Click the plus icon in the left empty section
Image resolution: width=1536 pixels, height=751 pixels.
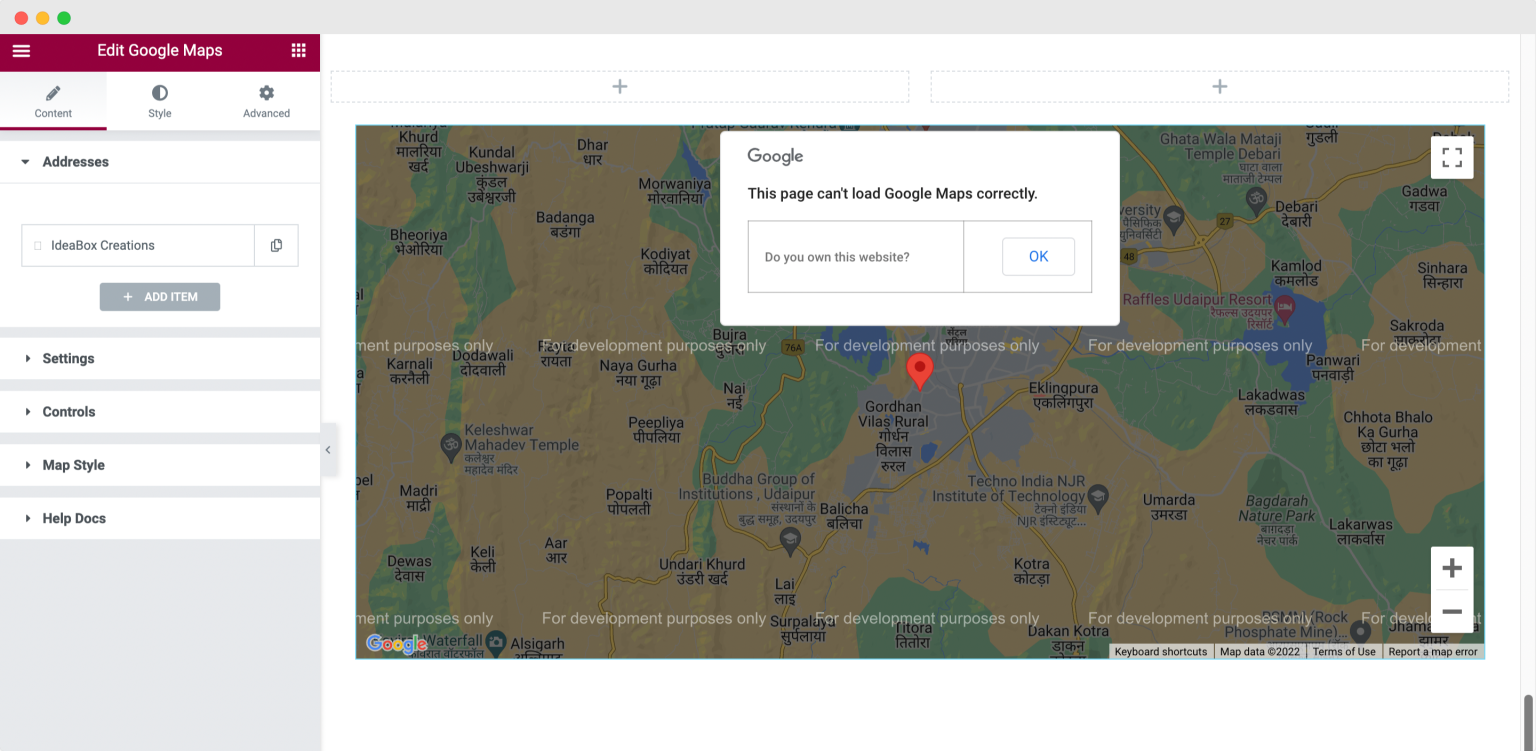click(x=619, y=86)
